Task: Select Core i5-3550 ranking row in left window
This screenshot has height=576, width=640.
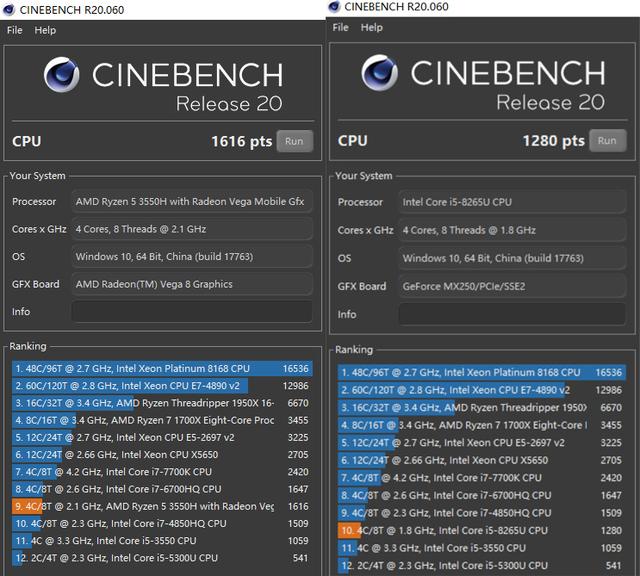Action: (162, 540)
